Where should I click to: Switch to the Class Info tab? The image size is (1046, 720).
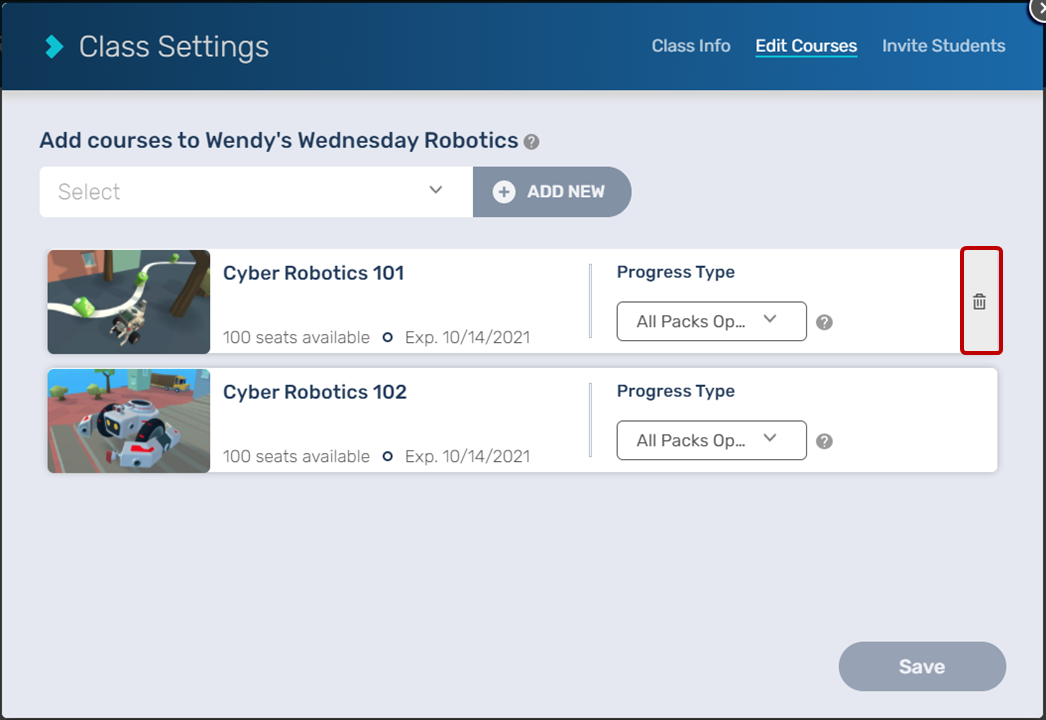[x=691, y=46]
